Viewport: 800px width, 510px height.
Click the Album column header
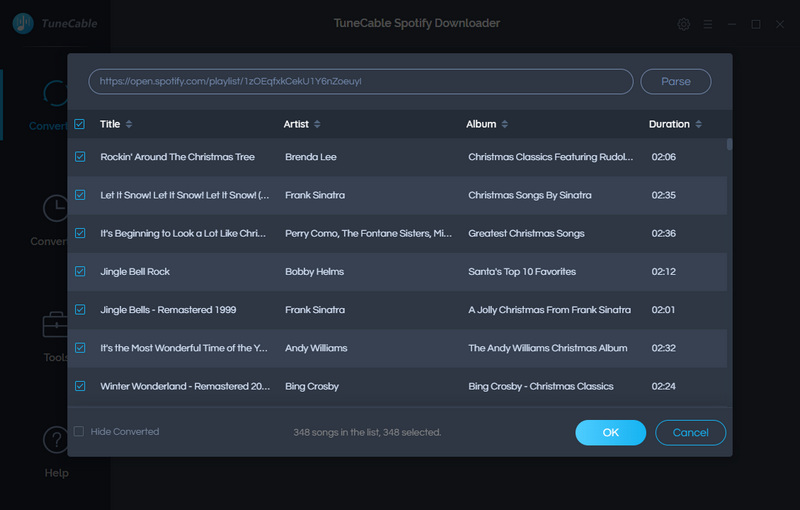coord(481,124)
